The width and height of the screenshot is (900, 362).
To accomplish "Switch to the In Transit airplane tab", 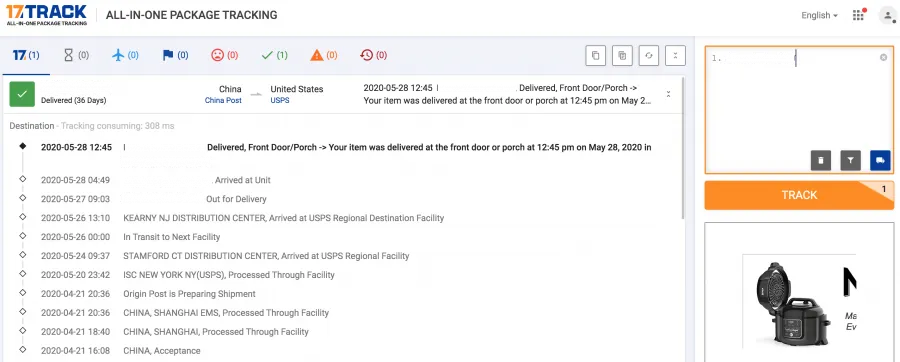I will (x=125, y=56).
